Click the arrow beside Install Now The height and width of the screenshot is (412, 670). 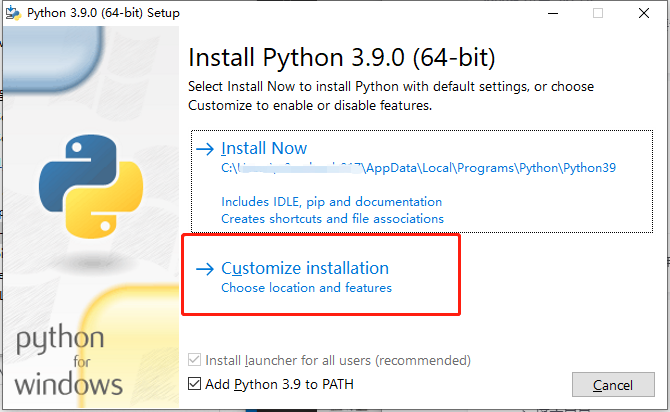click(x=205, y=149)
